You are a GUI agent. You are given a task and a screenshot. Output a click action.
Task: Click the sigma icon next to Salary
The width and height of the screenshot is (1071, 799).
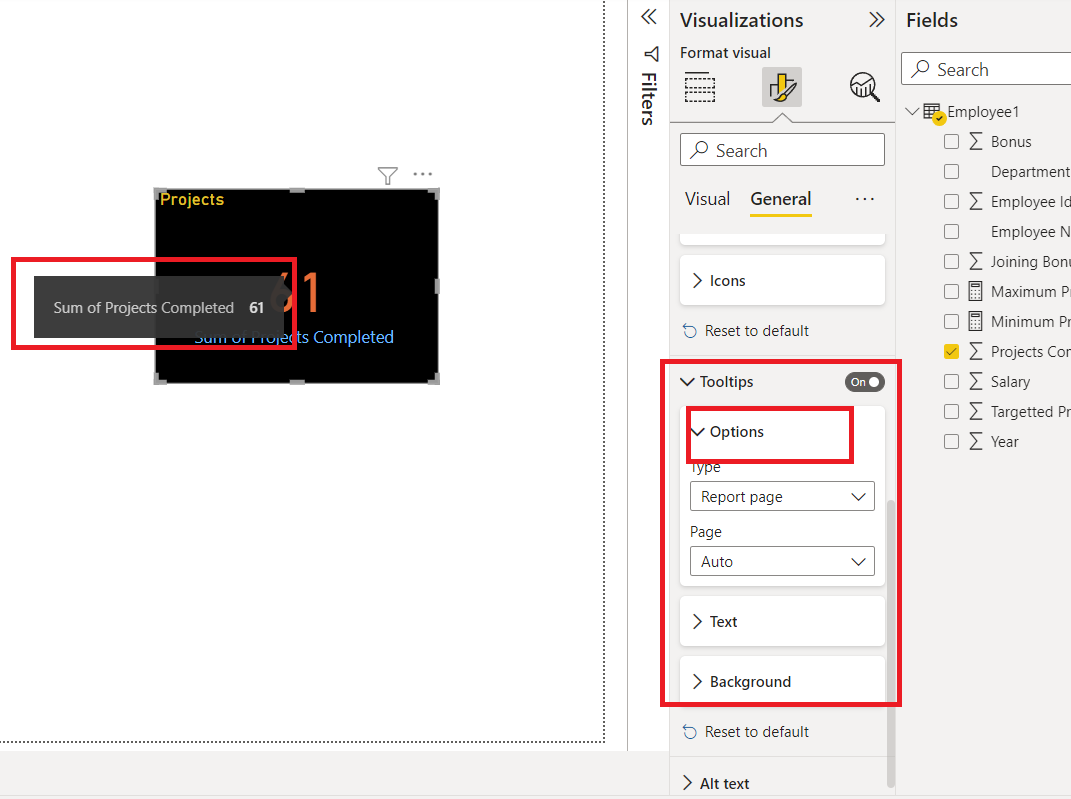click(x=976, y=382)
